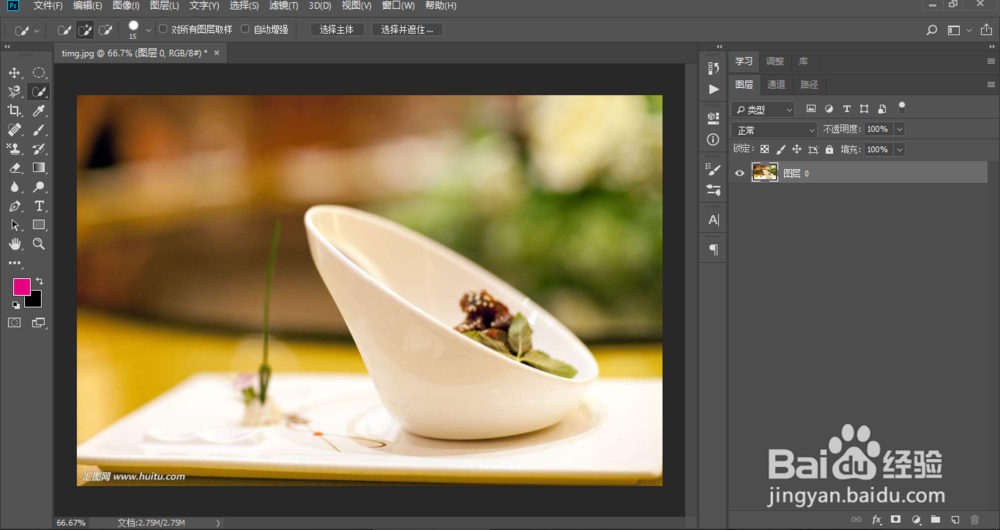The height and width of the screenshot is (530, 1000).
Task: Select the Crop tool
Action: tap(15, 110)
